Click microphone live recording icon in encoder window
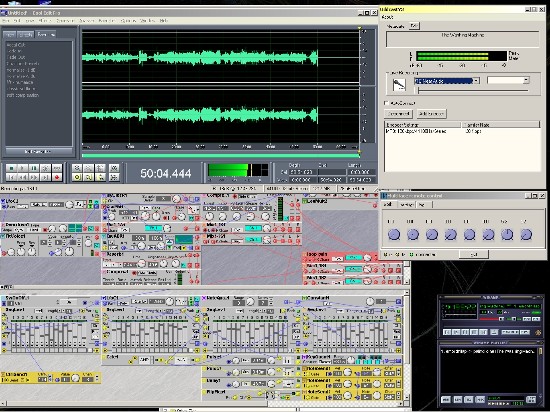Image resolution: width=550 pixels, height=412 pixels. click(x=399, y=85)
